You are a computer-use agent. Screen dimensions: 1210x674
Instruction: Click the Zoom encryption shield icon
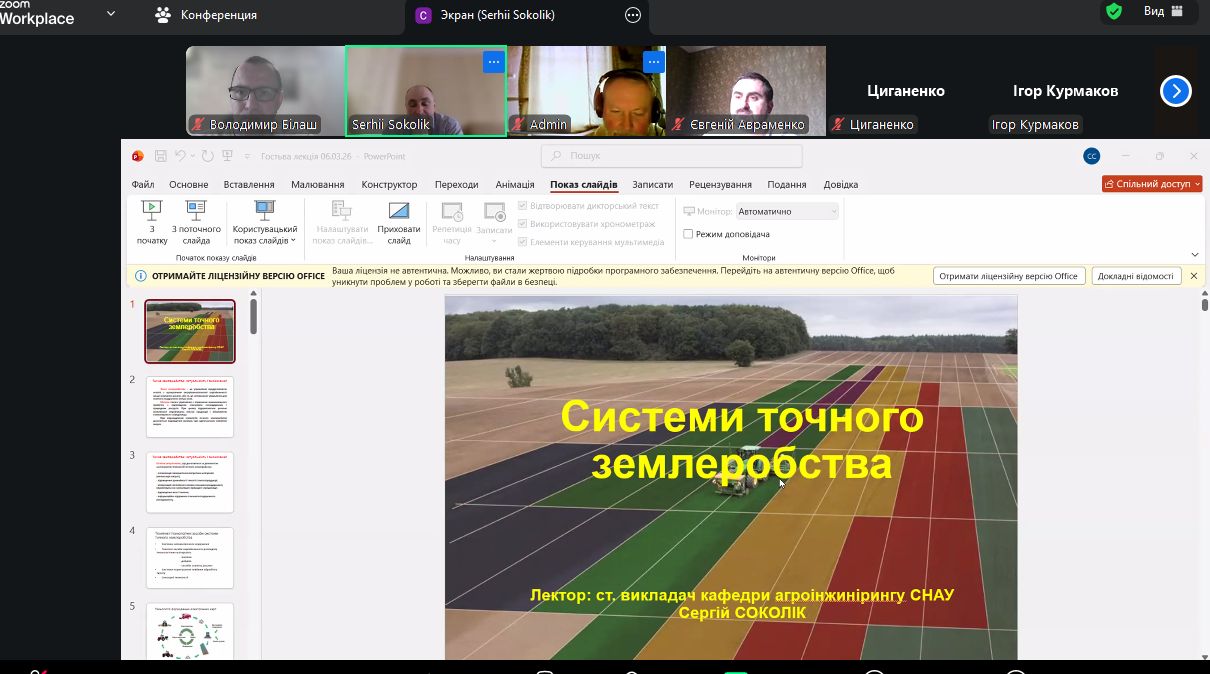(x=1113, y=12)
